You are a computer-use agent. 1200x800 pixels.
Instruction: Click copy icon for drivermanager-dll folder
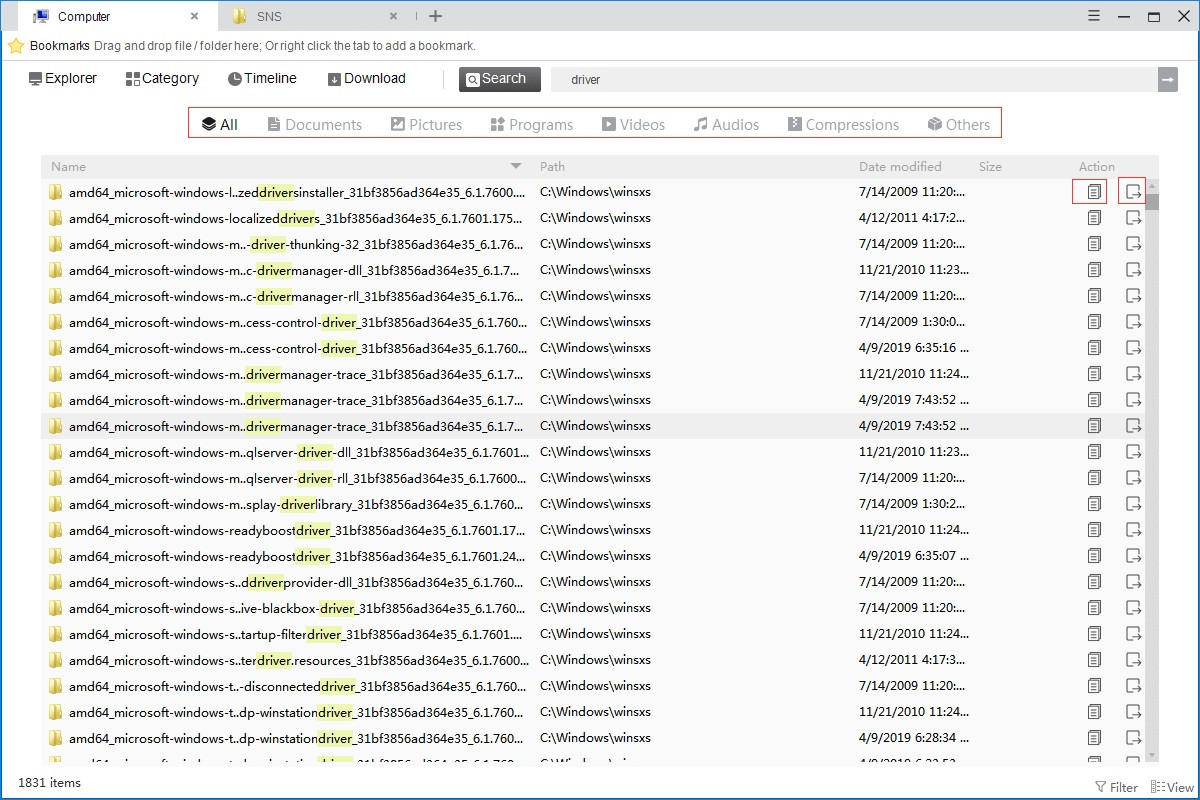point(1094,269)
